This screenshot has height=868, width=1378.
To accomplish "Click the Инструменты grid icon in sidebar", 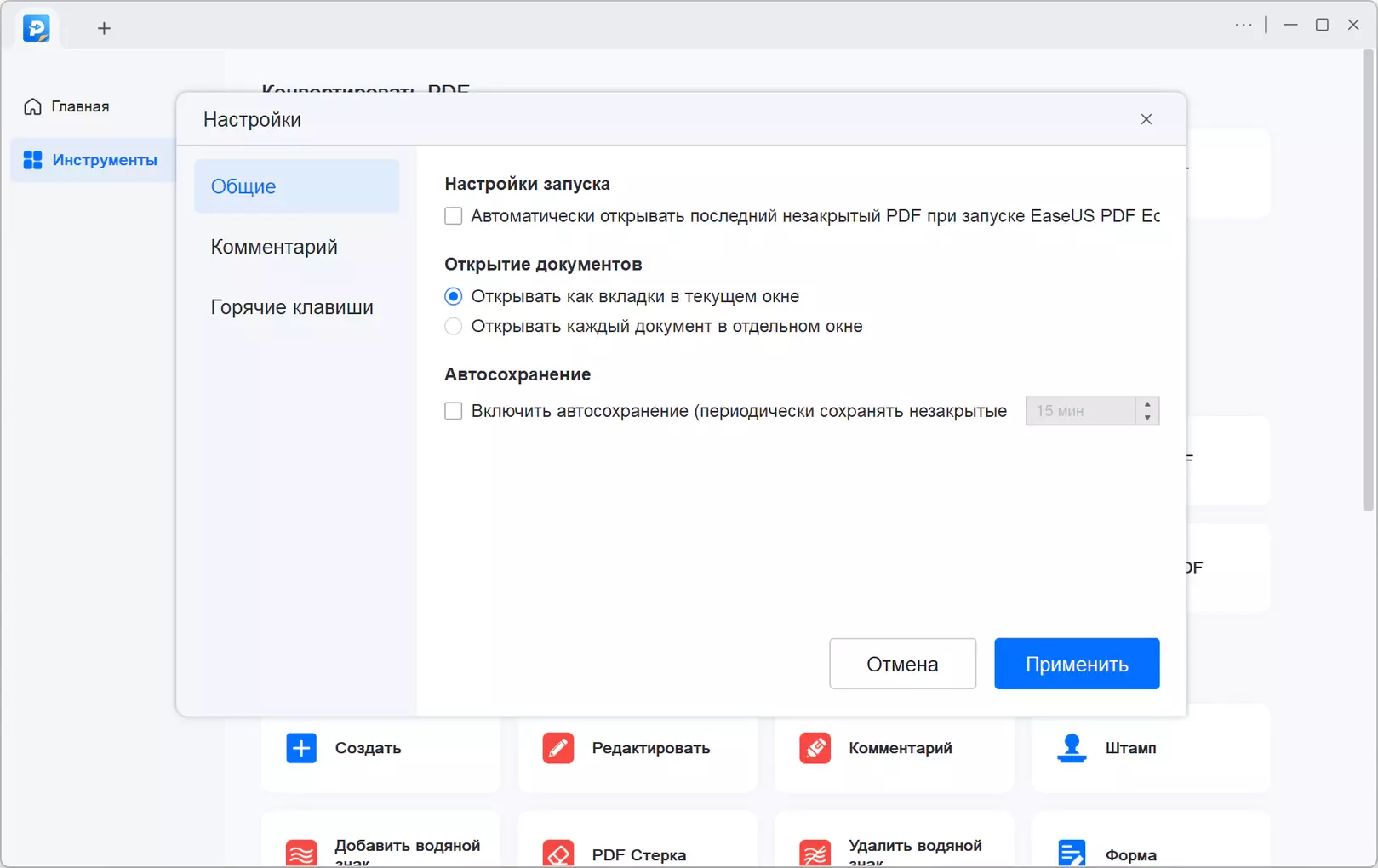I will pos(32,160).
